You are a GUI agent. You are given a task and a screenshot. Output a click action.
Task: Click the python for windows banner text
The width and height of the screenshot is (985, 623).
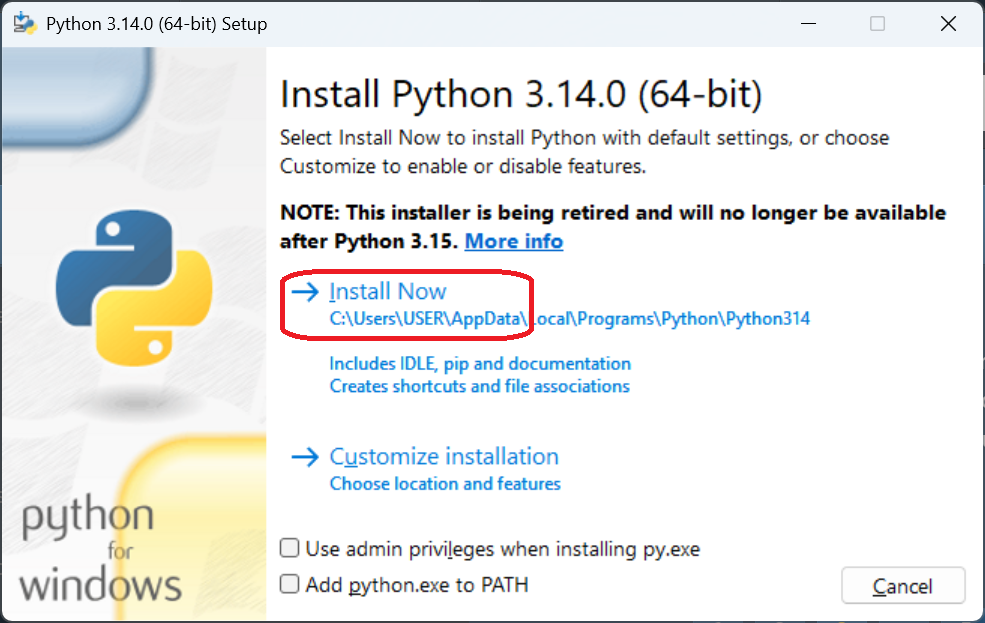pyautogui.click(x=100, y=550)
